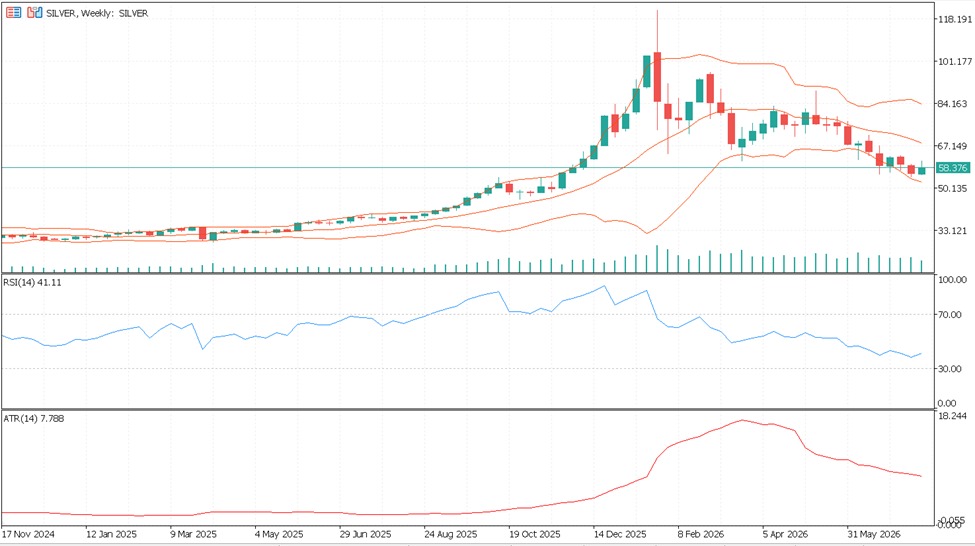Click the ATR(14) 7.788 indicator label
Viewport: 975px width, 546px height.
tap(34, 419)
